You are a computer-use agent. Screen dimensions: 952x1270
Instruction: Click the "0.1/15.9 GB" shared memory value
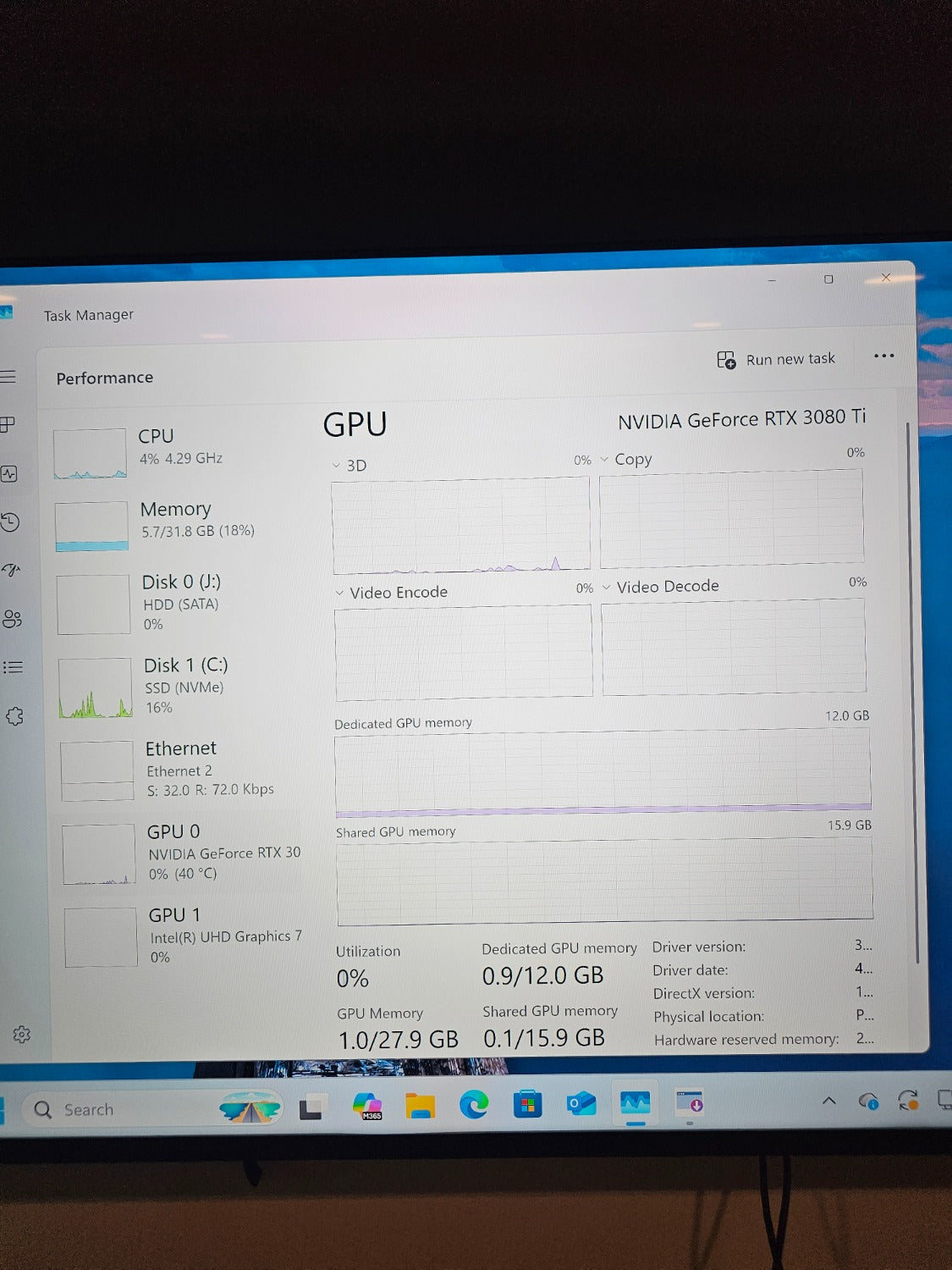click(x=544, y=1038)
